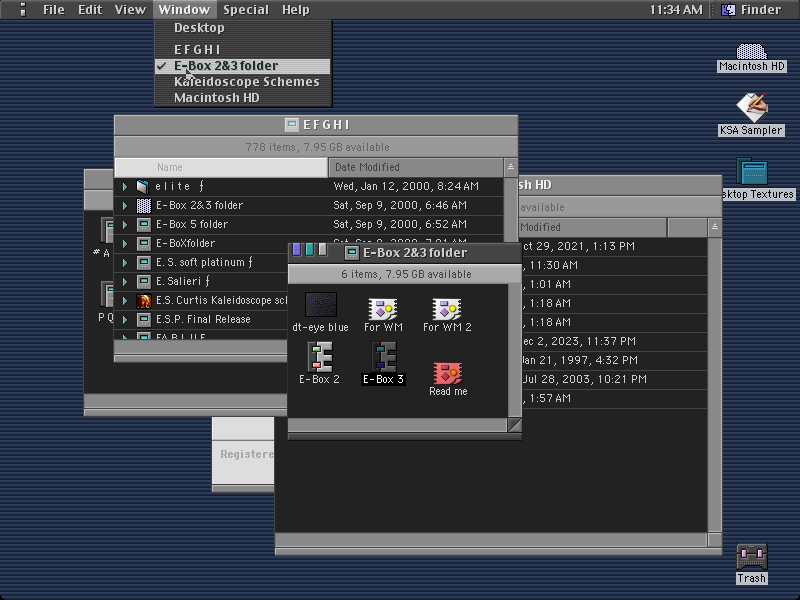This screenshot has width=800, height=600.
Task: Select the E-Box 3 scheme icon
Action: (384, 357)
